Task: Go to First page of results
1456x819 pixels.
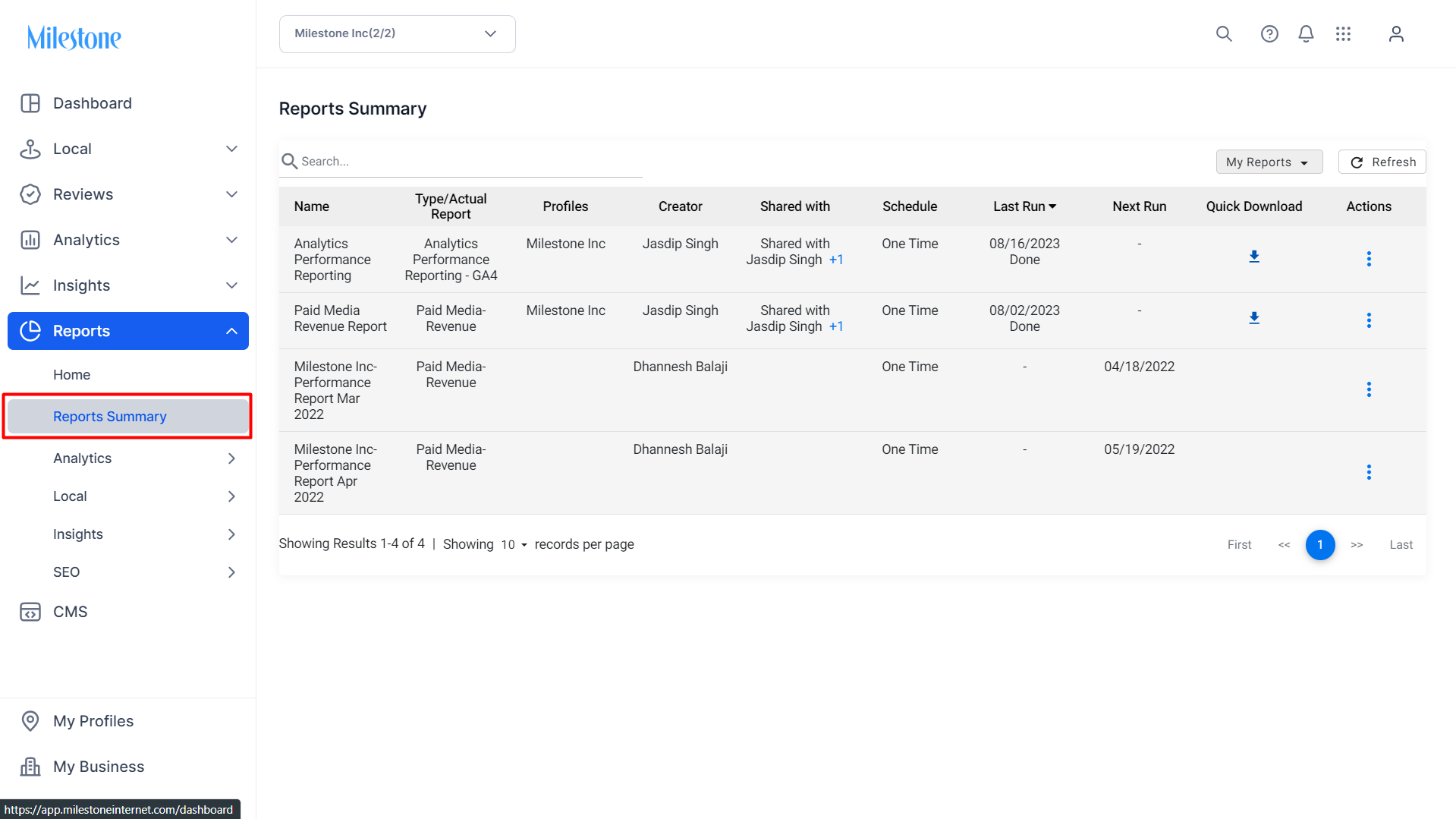Action: pyautogui.click(x=1239, y=545)
